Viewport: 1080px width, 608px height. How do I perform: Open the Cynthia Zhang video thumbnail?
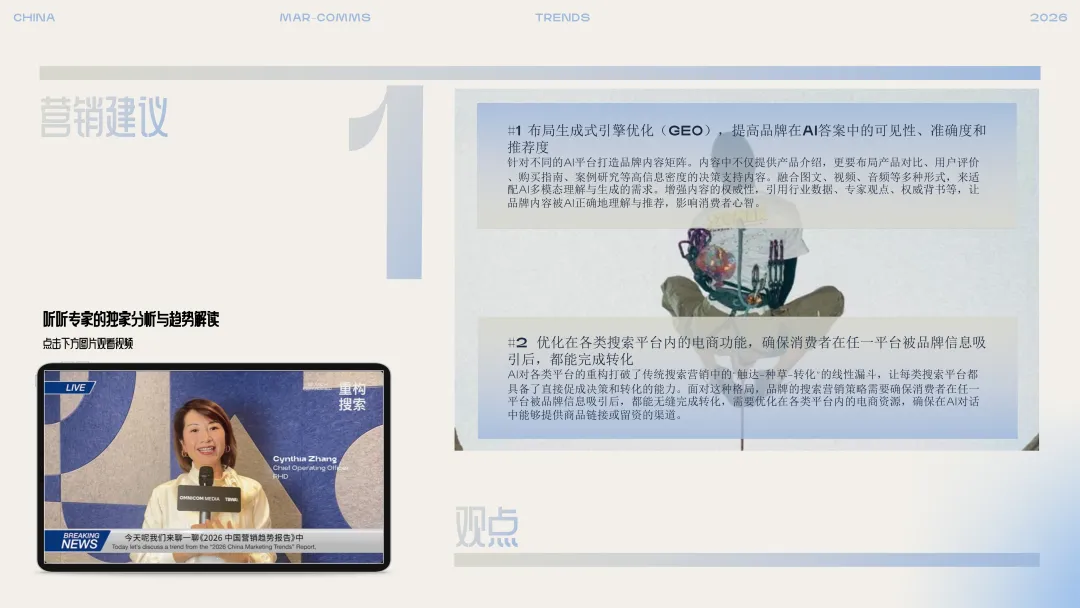(x=214, y=467)
